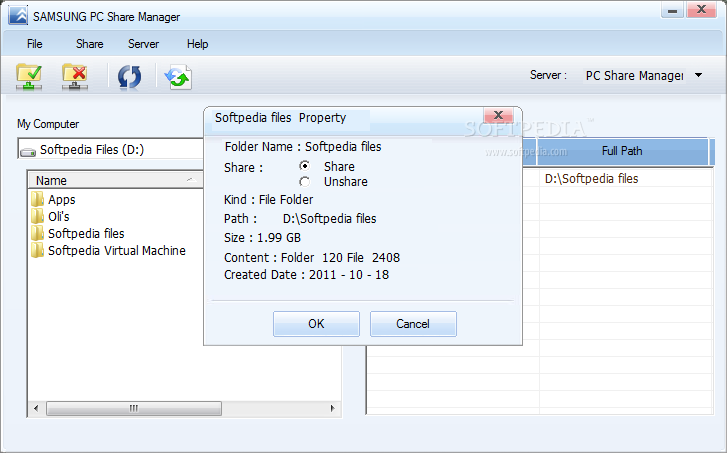
Task: Click the blue refresh arrows icon
Action: pos(129,77)
